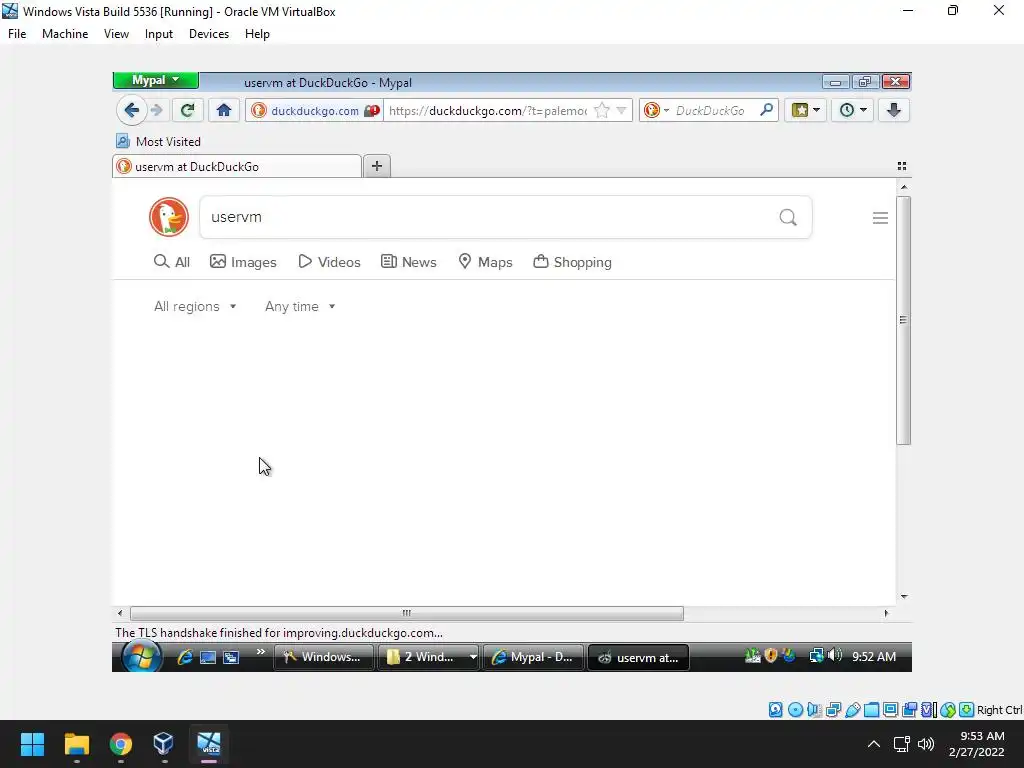The width and height of the screenshot is (1024, 768).
Task: Select the uservm at DuckDuckGo tab
Action: click(237, 167)
